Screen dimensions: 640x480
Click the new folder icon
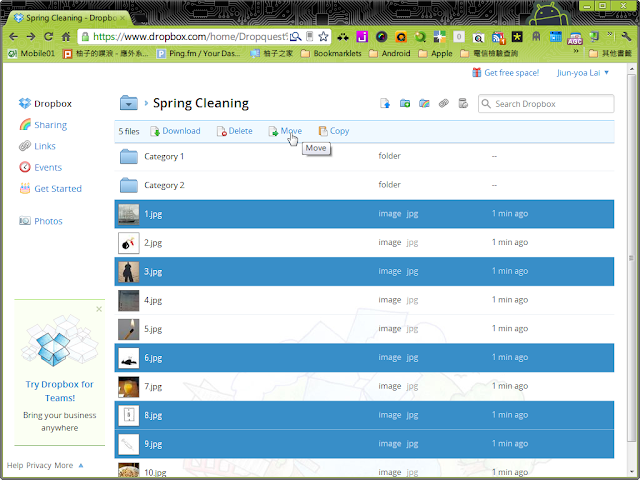click(x=405, y=104)
